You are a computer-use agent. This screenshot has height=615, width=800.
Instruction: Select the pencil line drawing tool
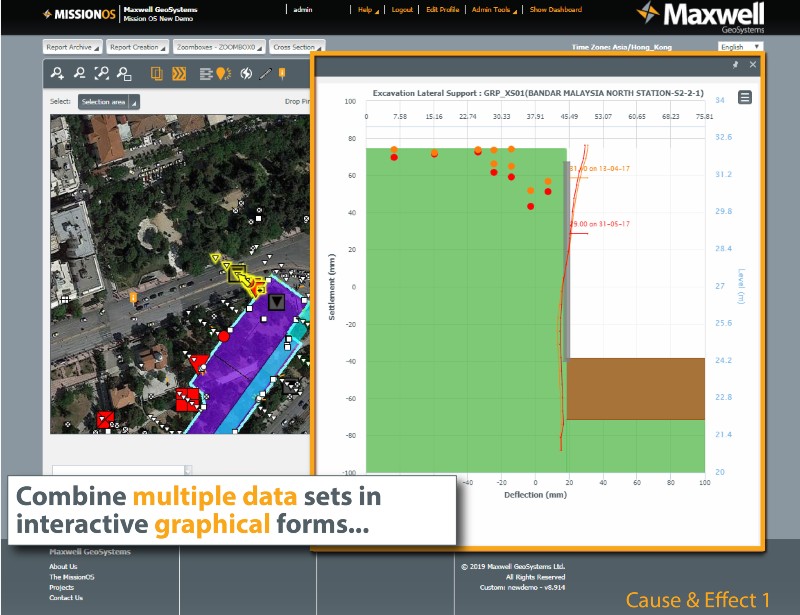point(265,74)
